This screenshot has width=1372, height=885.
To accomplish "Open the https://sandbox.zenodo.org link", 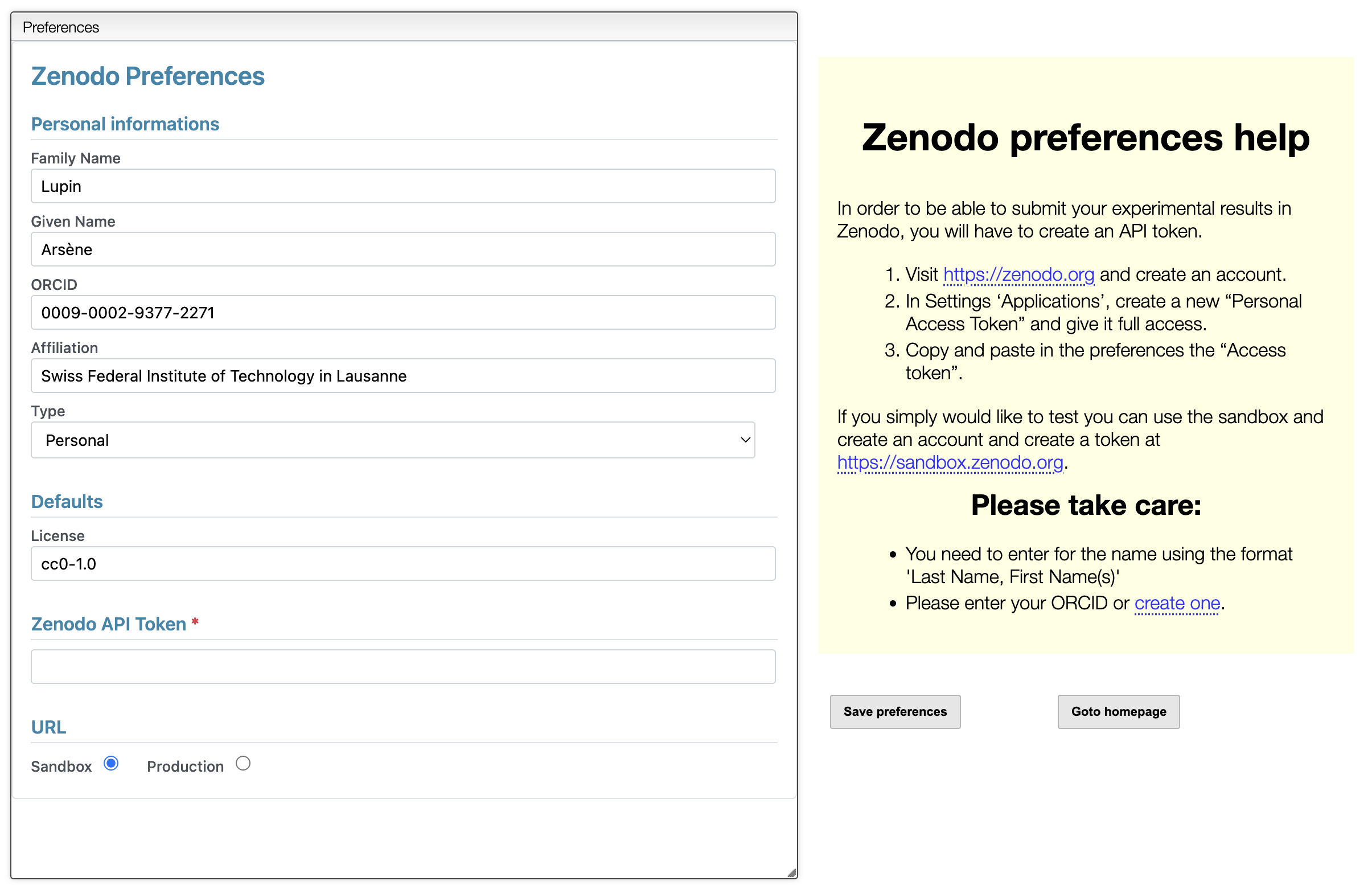I will [x=951, y=463].
